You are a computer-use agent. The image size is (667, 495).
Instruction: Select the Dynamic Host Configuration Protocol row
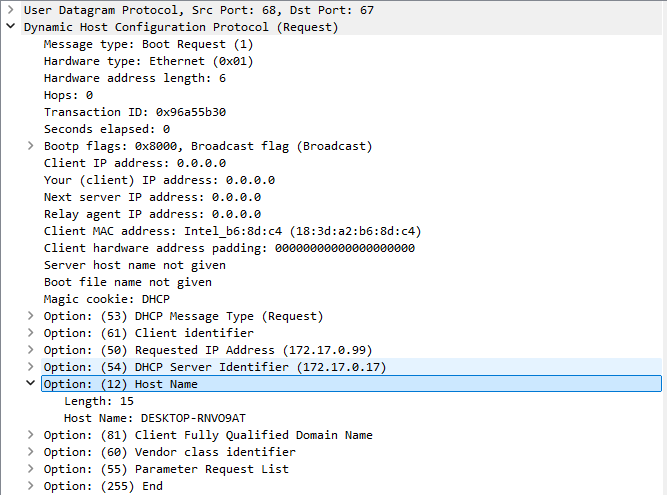342,27
